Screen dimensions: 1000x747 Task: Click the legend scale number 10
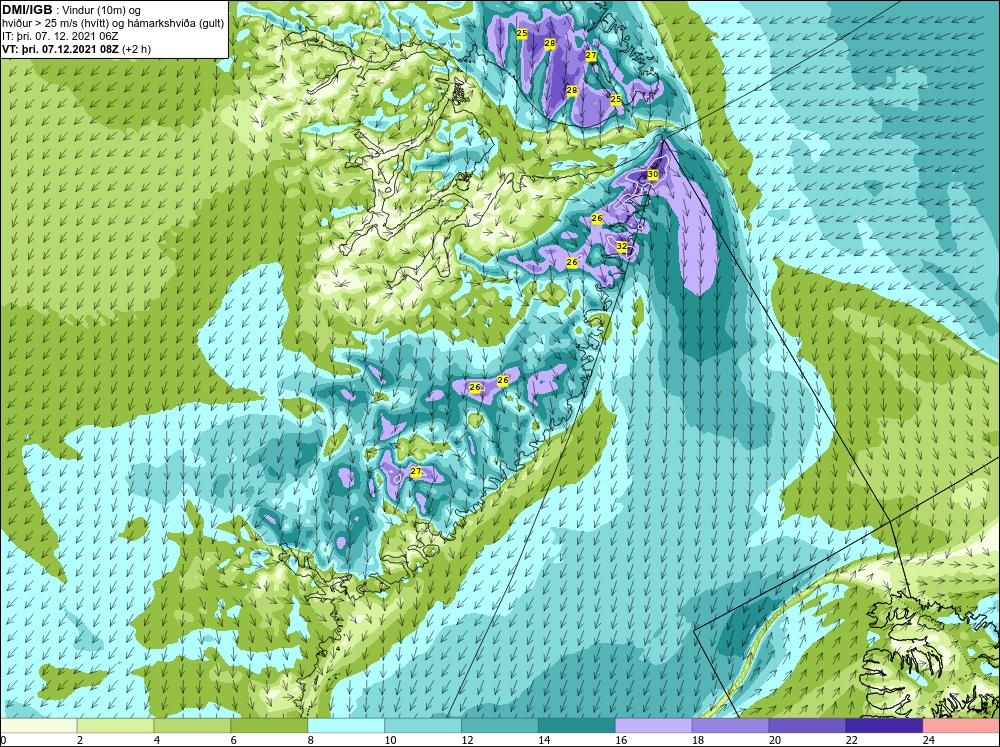click(390, 740)
